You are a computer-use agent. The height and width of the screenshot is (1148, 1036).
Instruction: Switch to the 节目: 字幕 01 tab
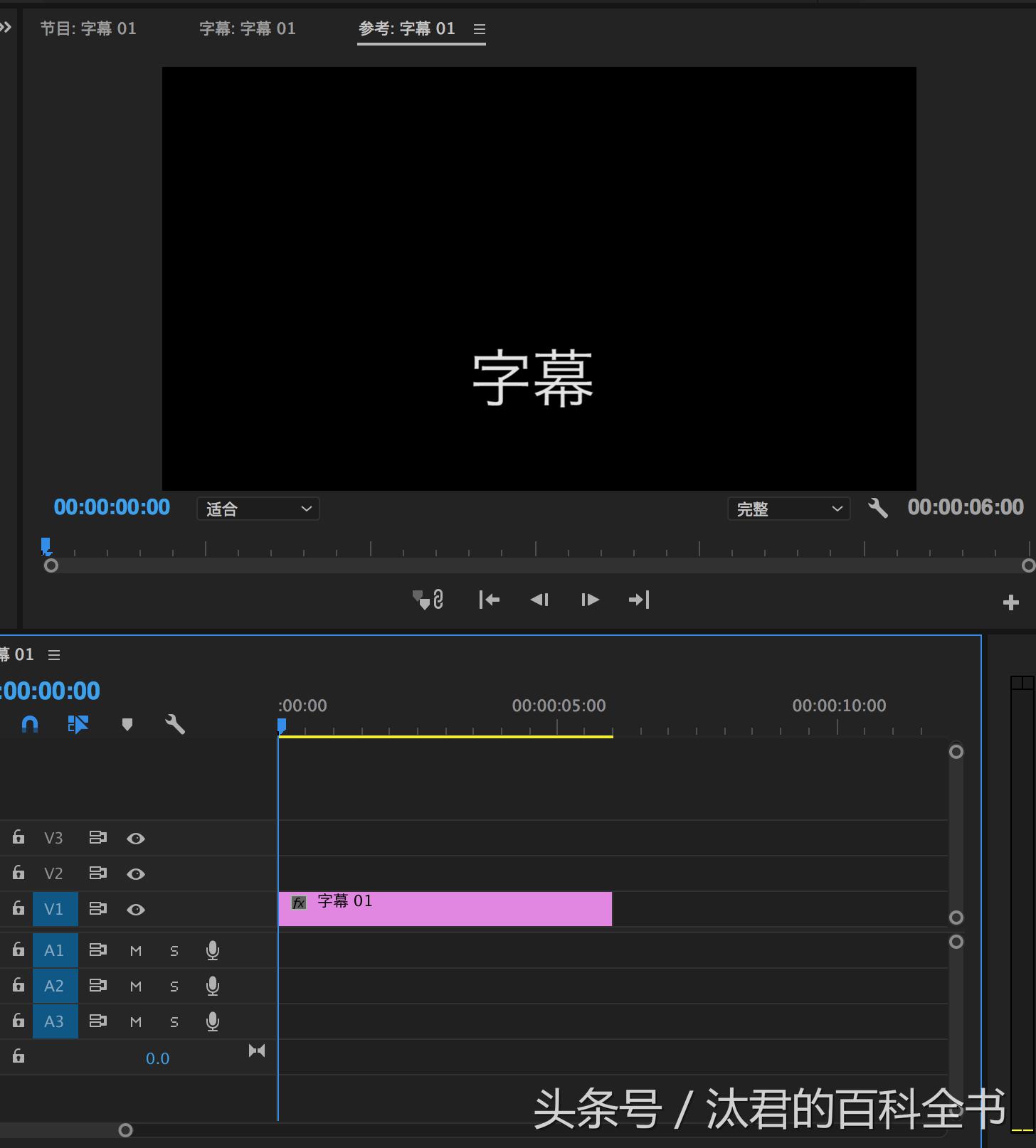point(88,28)
